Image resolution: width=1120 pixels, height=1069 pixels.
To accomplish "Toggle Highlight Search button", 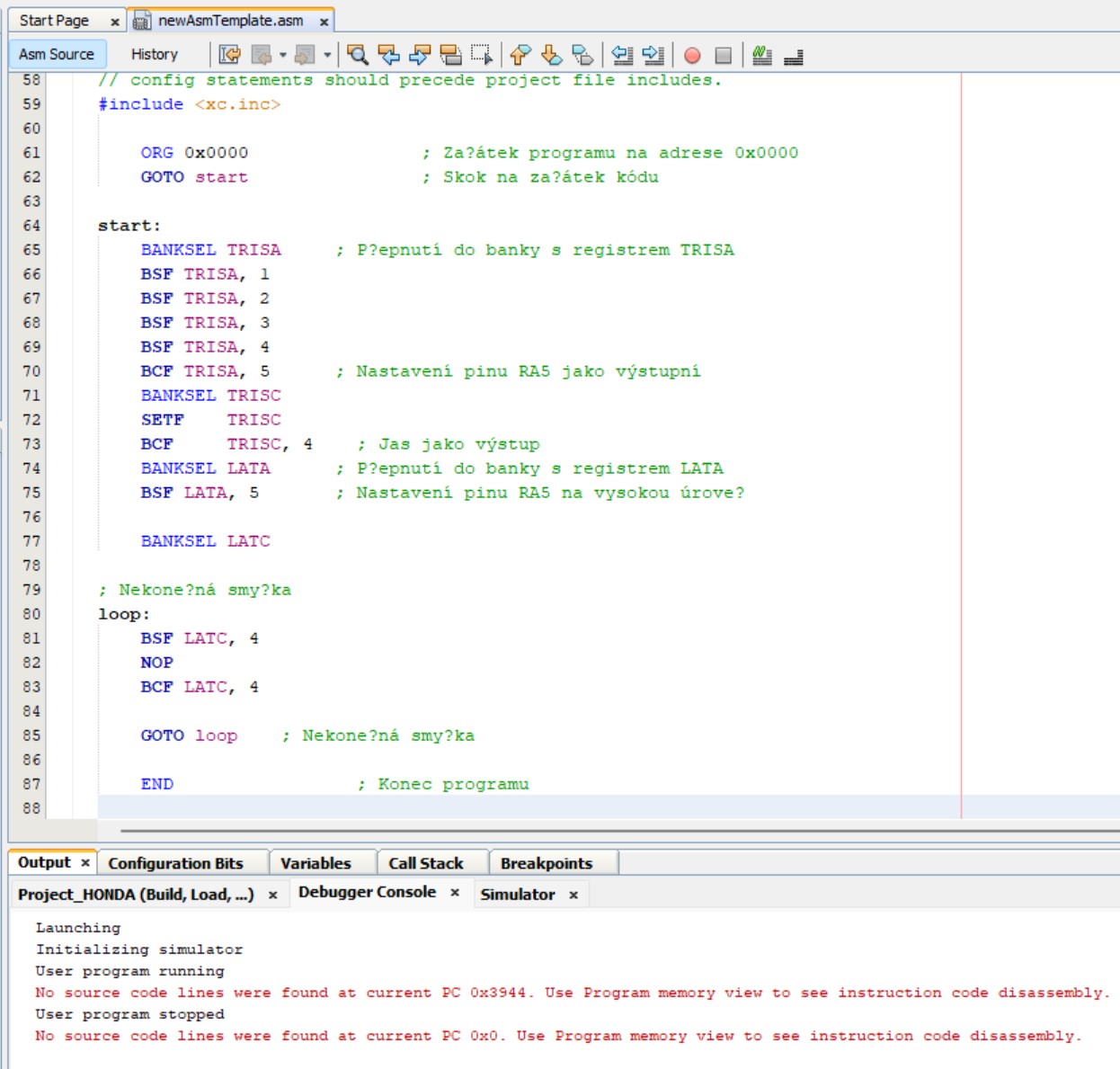I will click(450, 55).
